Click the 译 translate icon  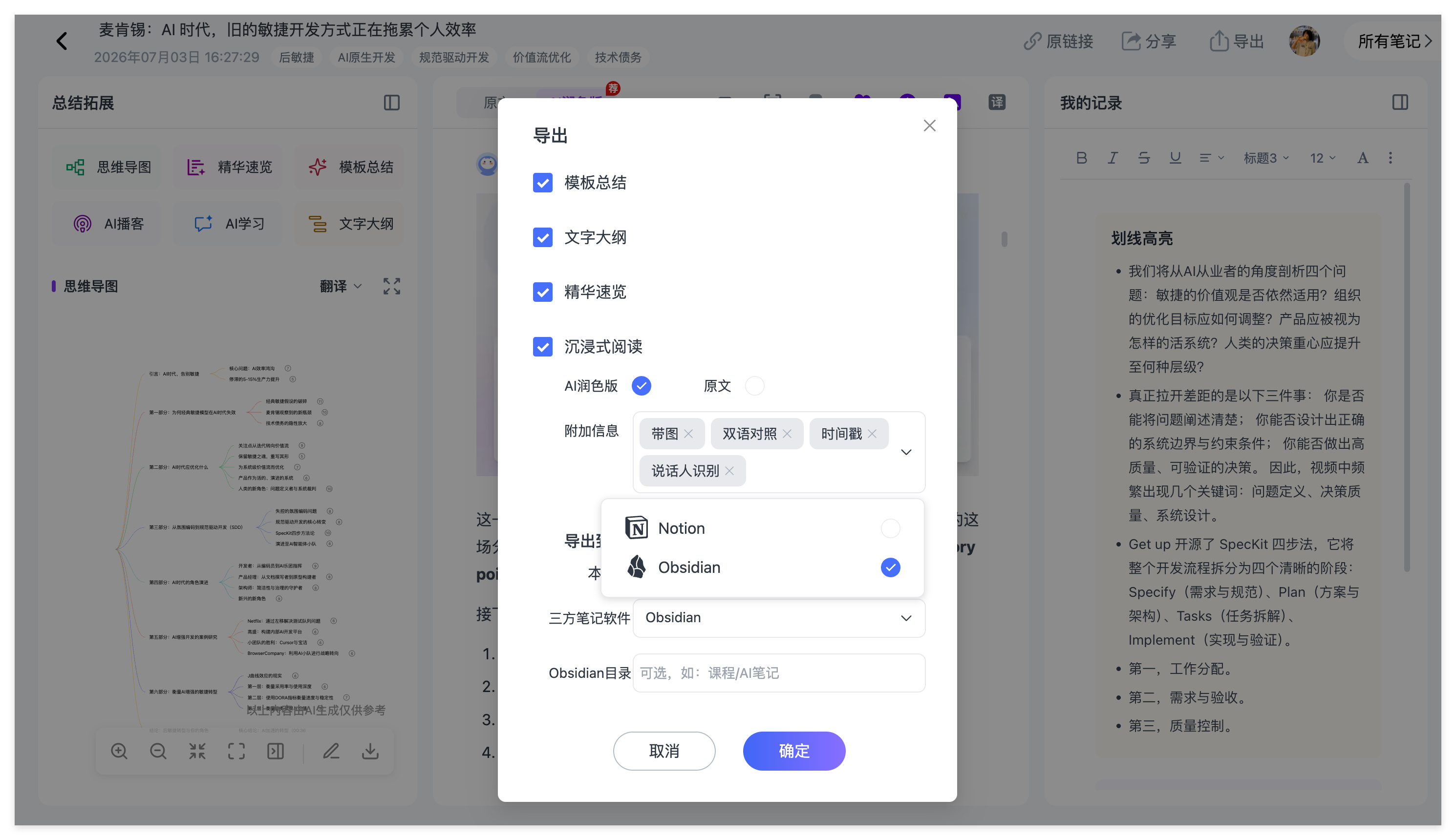tap(997, 102)
